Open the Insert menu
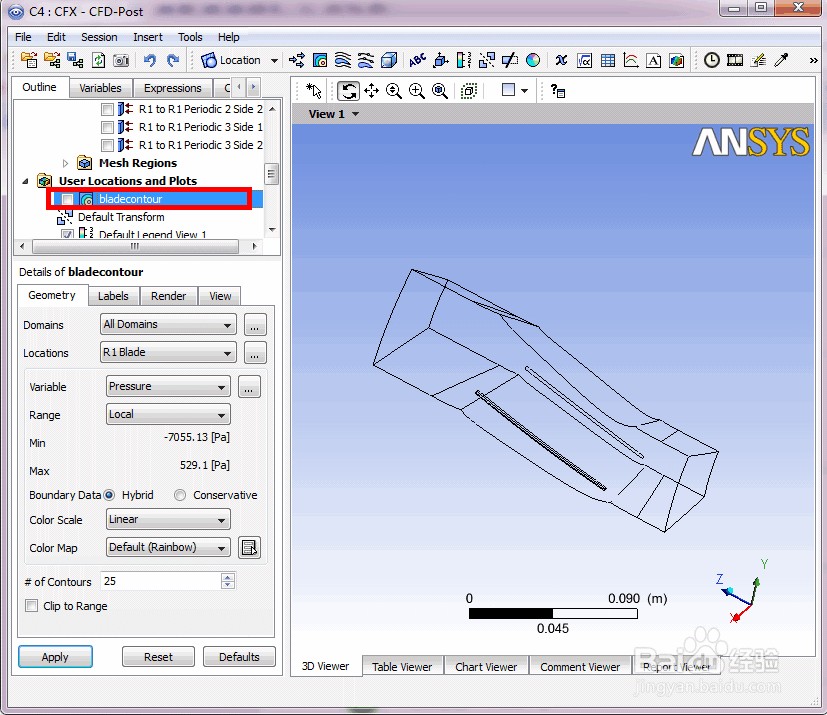Viewport: 827px width, 715px height. pyautogui.click(x=148, y=37)
